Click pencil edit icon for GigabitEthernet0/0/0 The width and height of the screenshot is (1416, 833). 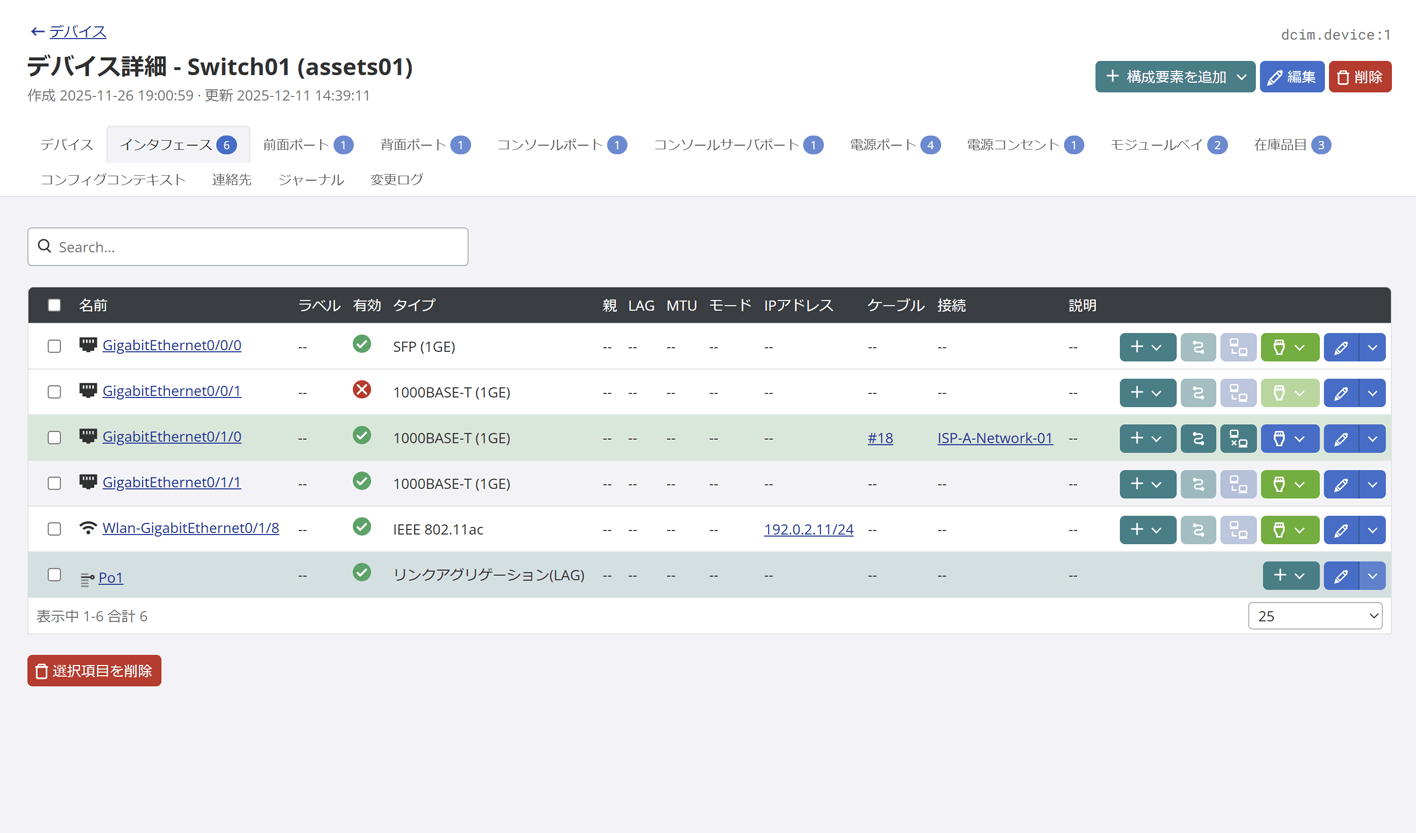[x=1341, y=347]
